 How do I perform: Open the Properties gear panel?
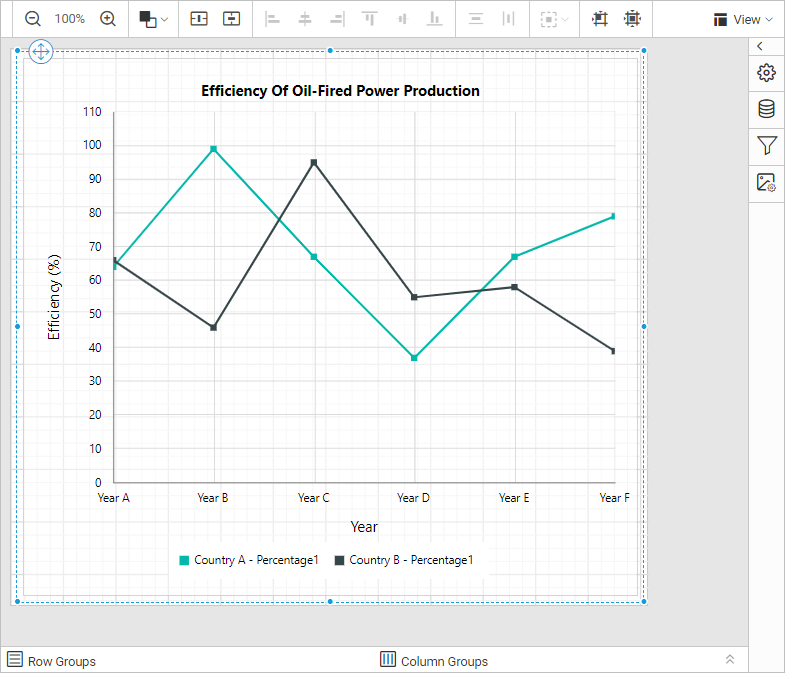tap(766, 73)
